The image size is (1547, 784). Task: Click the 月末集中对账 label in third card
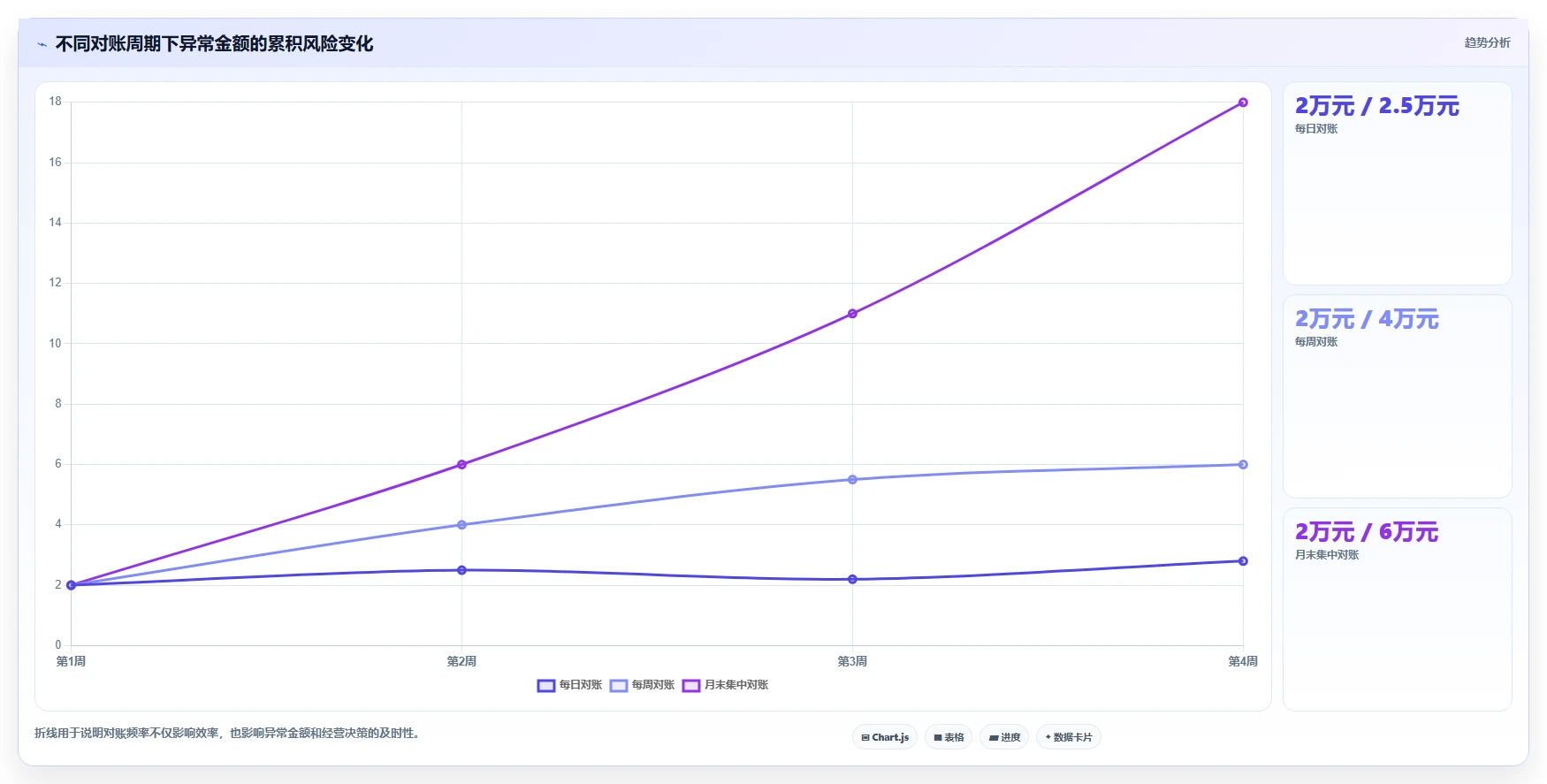tap(1327, 555)
